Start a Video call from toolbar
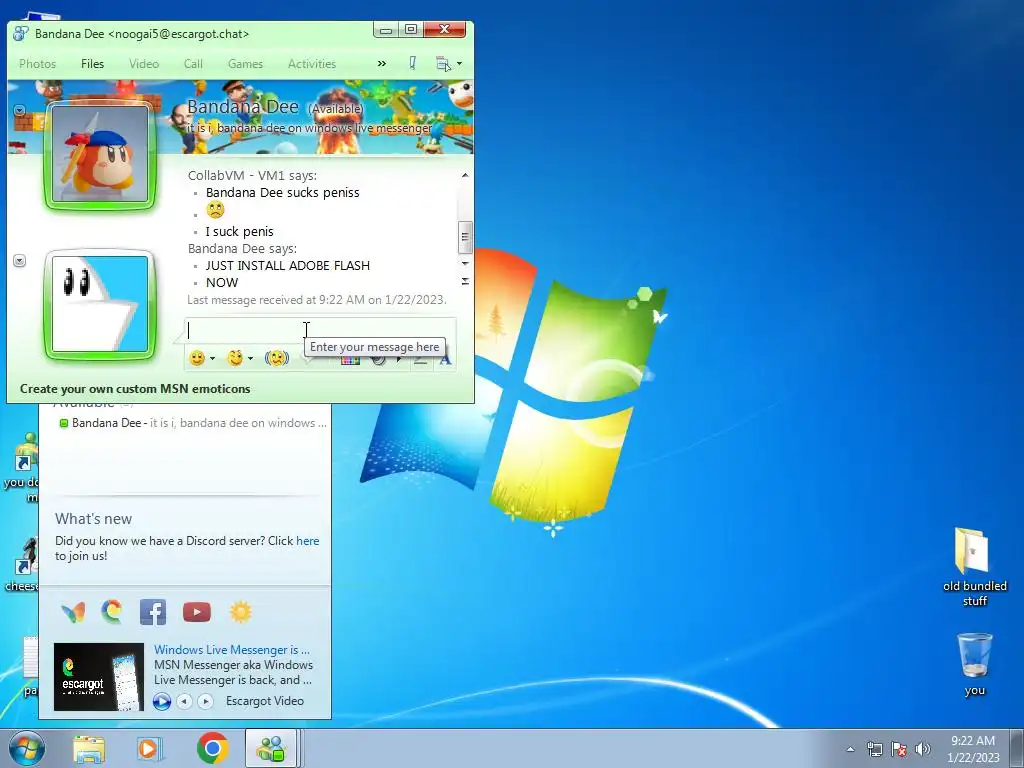The image size is (1024, 768). [x=144, y=63]
